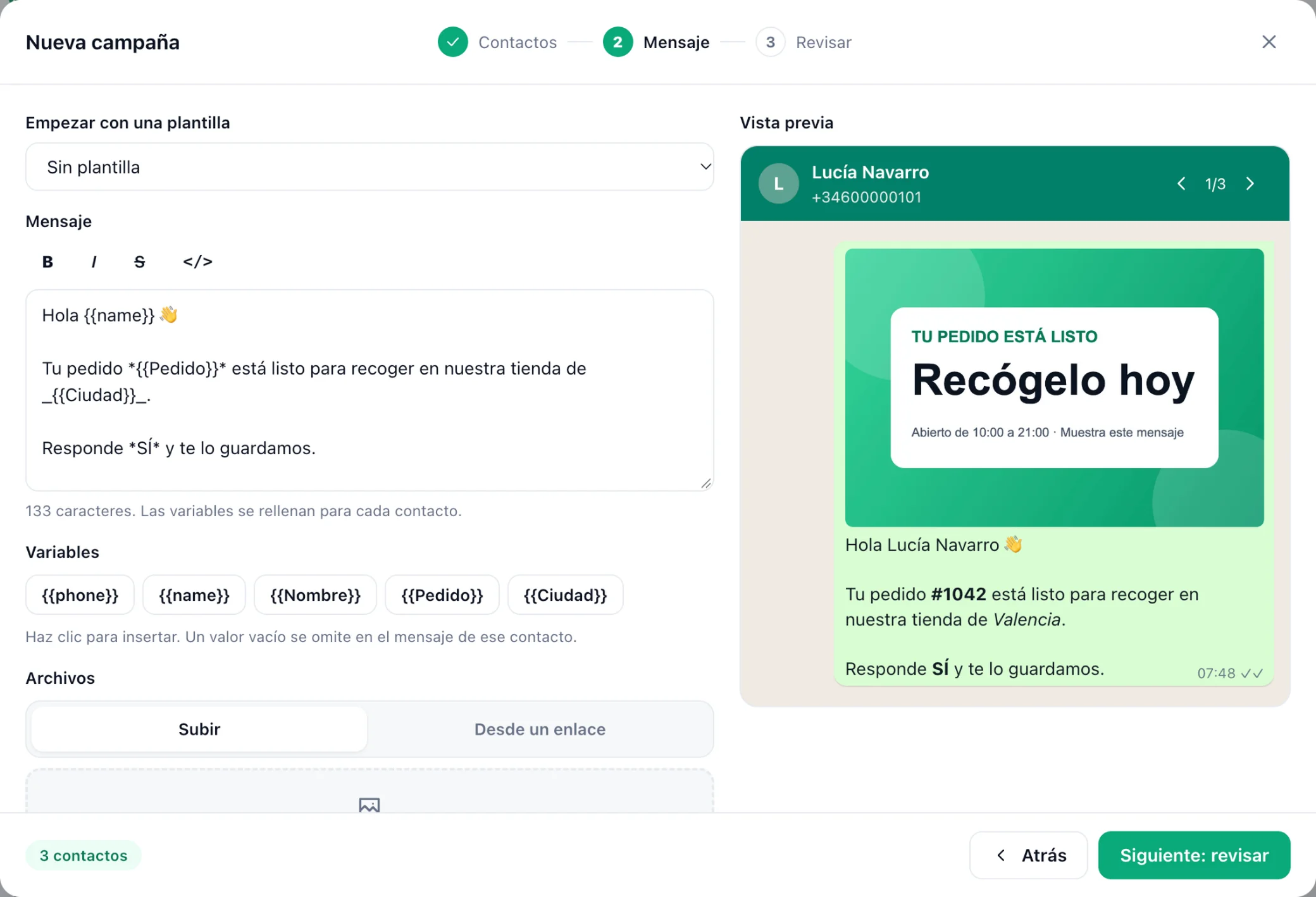Insert the {{name}} variable
1316x897 pixels.
pyautogui.click(x=194, y=595)
